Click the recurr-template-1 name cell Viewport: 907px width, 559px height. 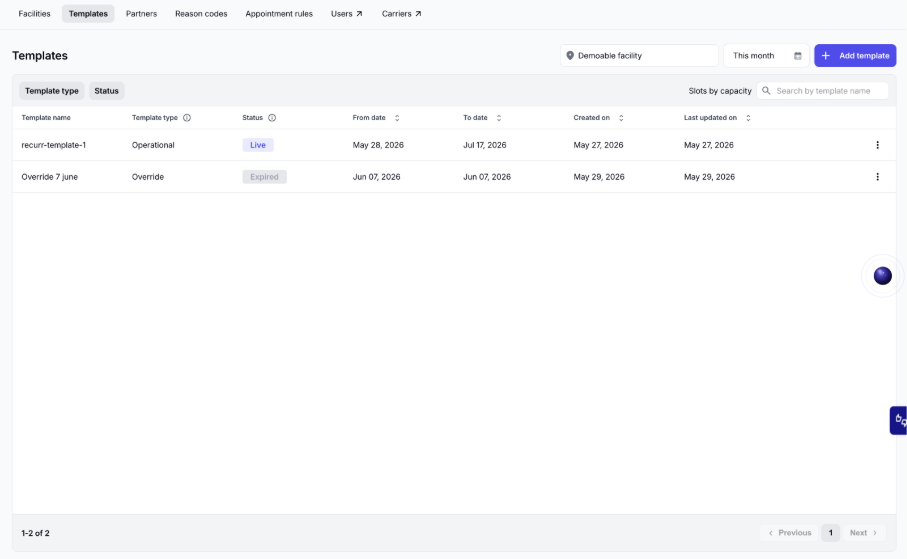tap(53, 145)
